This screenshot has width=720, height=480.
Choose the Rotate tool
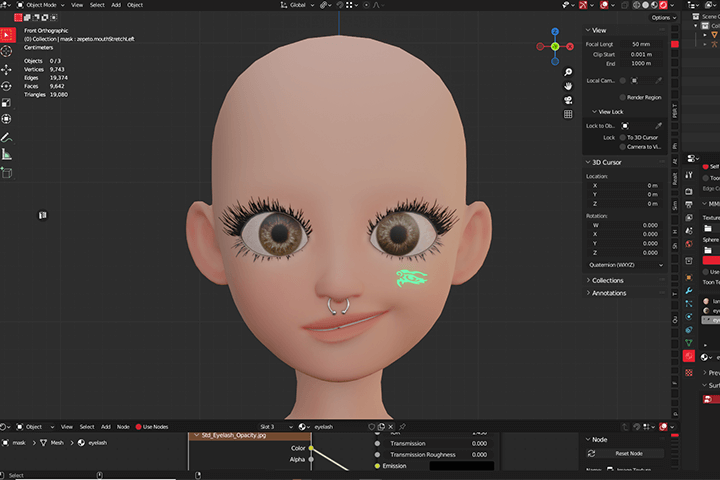click(x=6, y=86)
